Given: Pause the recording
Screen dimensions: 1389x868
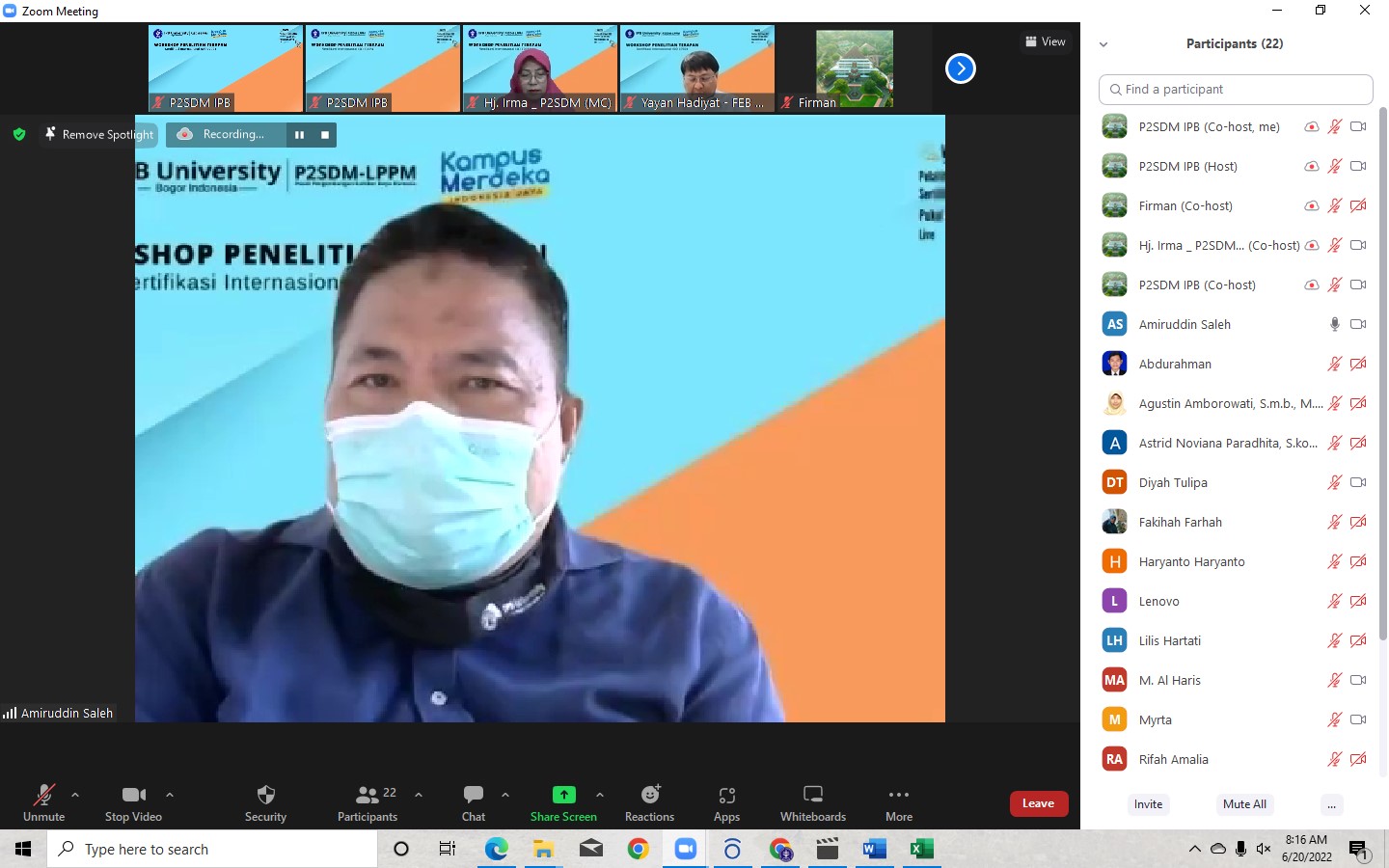Looking at the screenshot, I should click(x=299, y=135).
